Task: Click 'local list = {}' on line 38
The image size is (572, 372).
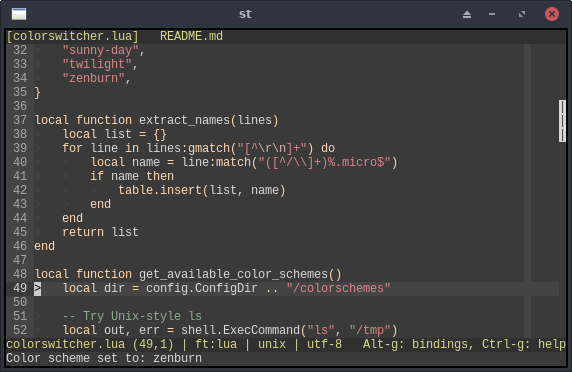Action: click(x=115, y=134)
